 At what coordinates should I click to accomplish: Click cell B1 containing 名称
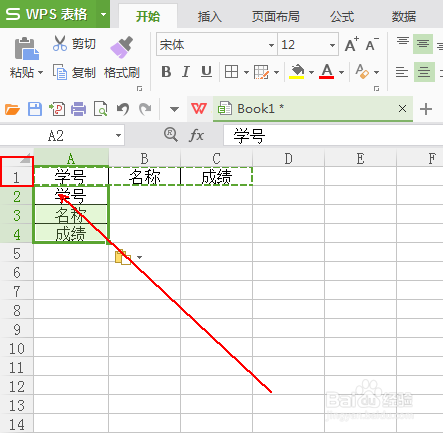pos(144,177)
